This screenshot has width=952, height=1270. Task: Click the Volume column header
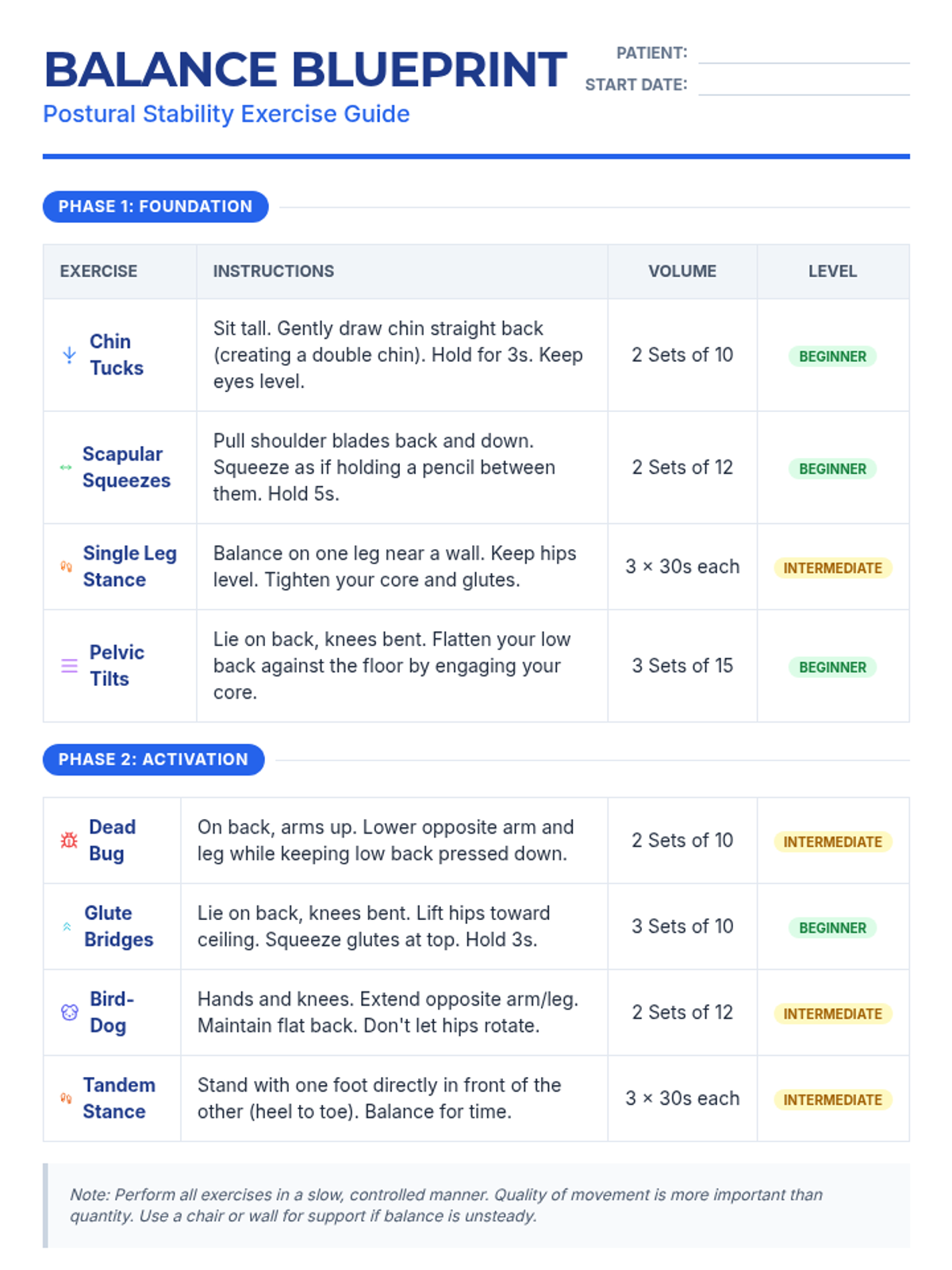(x=682, y=271)
